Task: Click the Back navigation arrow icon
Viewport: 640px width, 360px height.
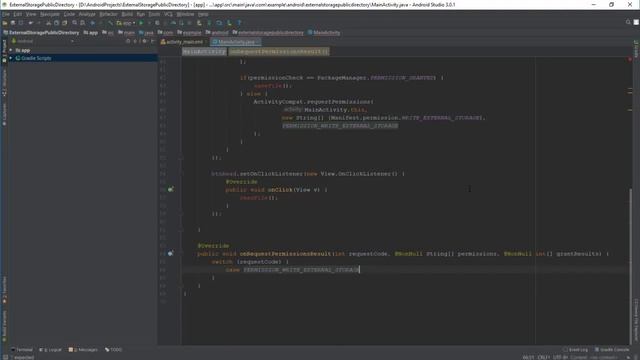Action: coord(93,23)
